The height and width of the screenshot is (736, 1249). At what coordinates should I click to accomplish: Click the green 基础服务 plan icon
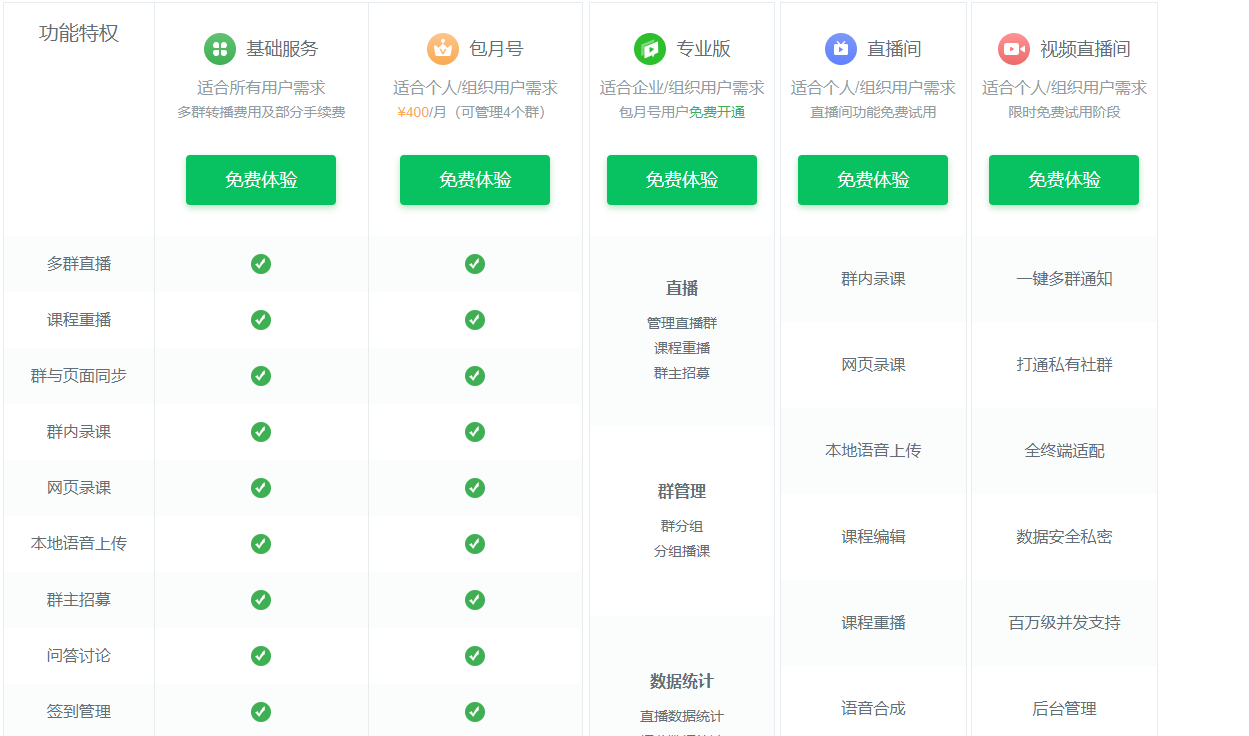[220, 49]
